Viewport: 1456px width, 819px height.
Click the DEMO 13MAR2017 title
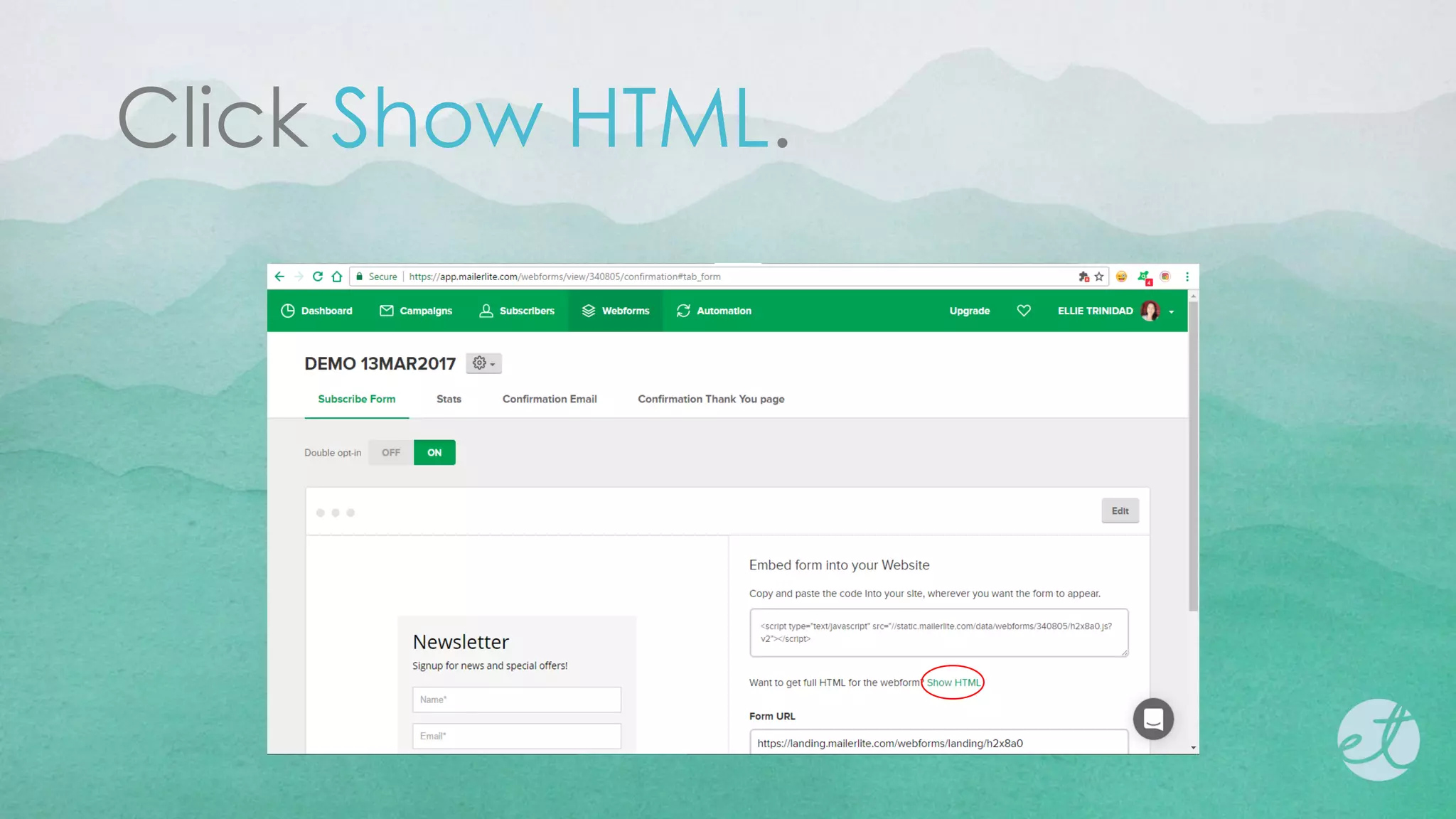tap(380, 363)
